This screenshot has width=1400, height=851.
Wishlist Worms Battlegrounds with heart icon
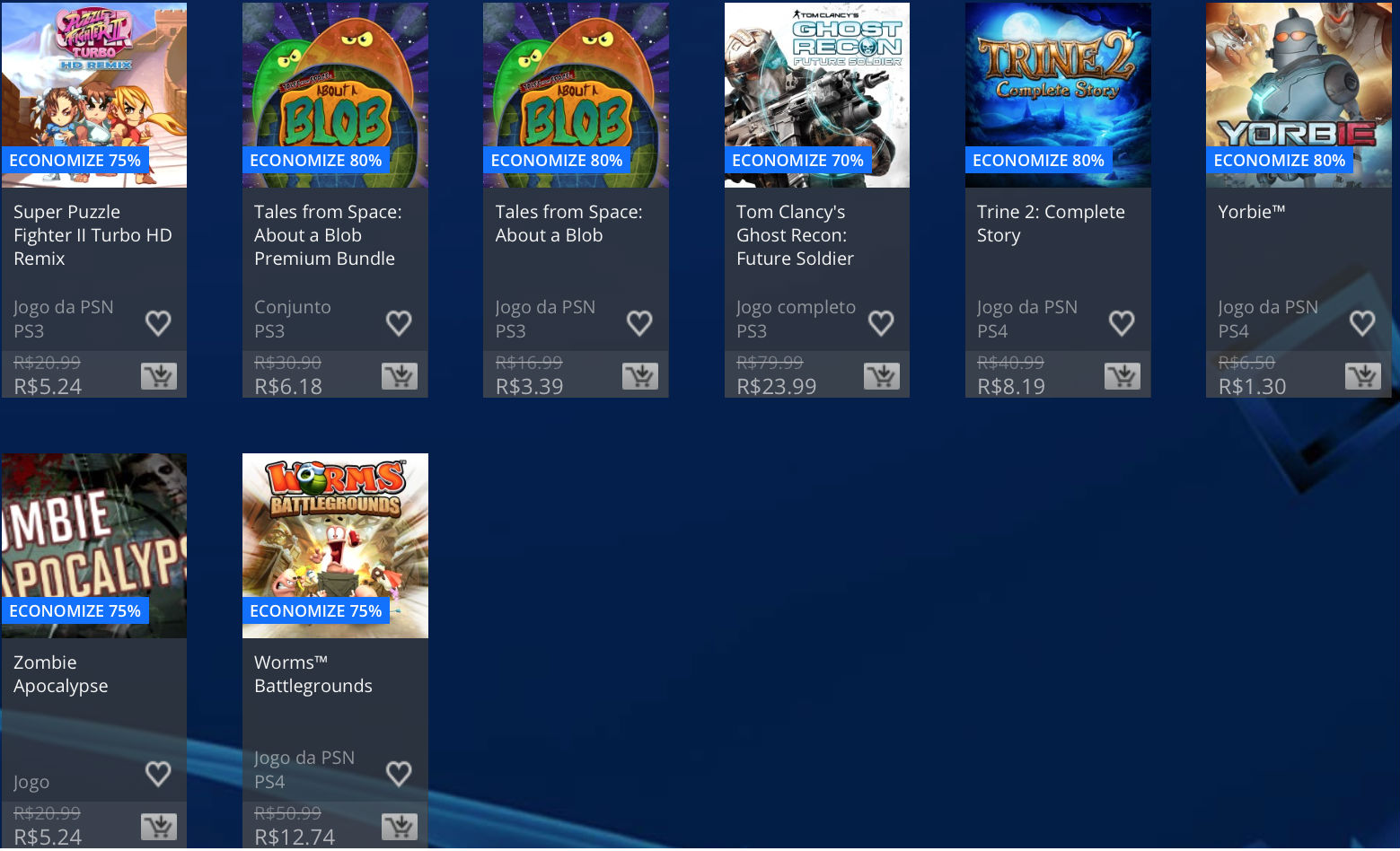[x=399, y=774]
